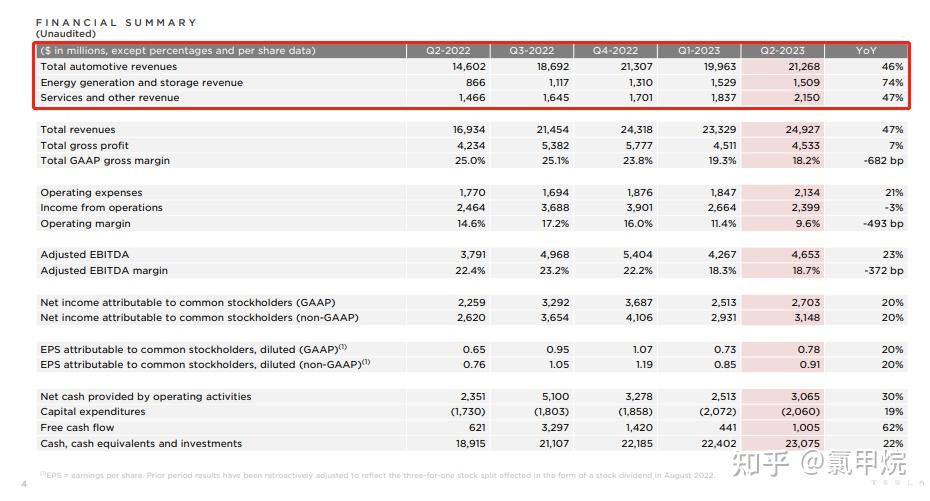Click free cash flow value 1,005
This screenshot has height=501, width=930.
pyautogui.click(x=807, y=428)
